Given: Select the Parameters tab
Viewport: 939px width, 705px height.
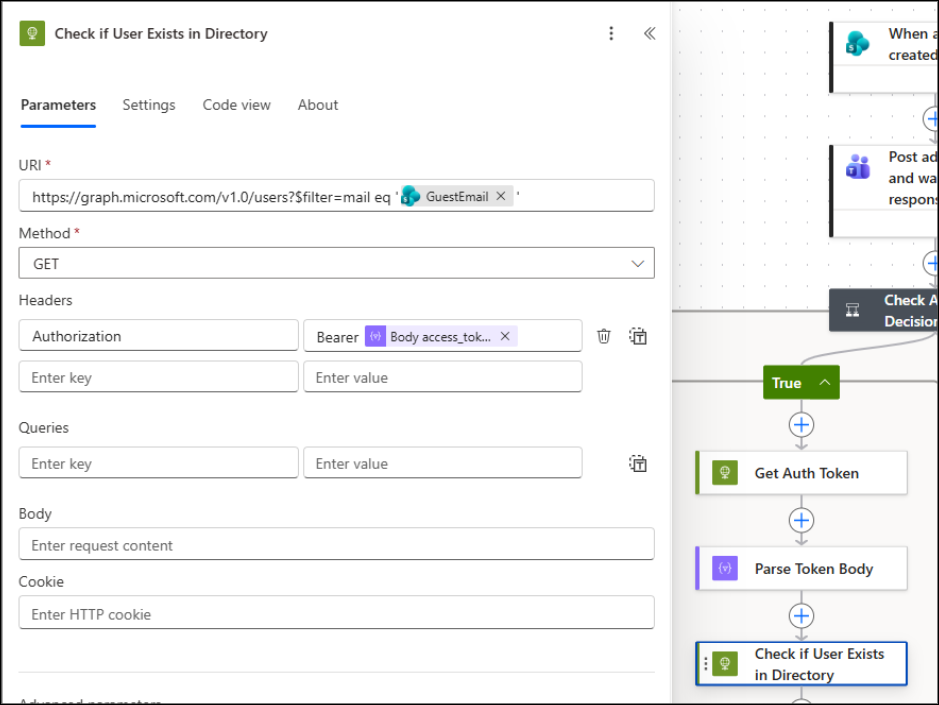Looking at the screenshot, I should 58,105.
